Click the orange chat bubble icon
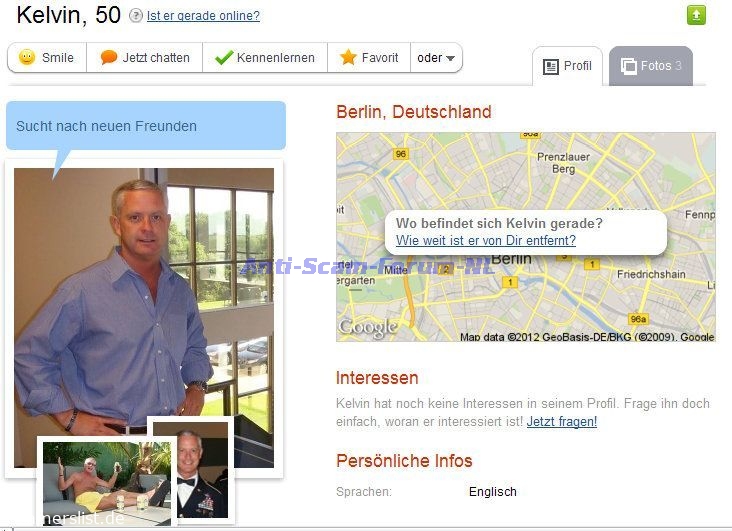Viewport: 732px width, 531px height. [x=109, y=57]
